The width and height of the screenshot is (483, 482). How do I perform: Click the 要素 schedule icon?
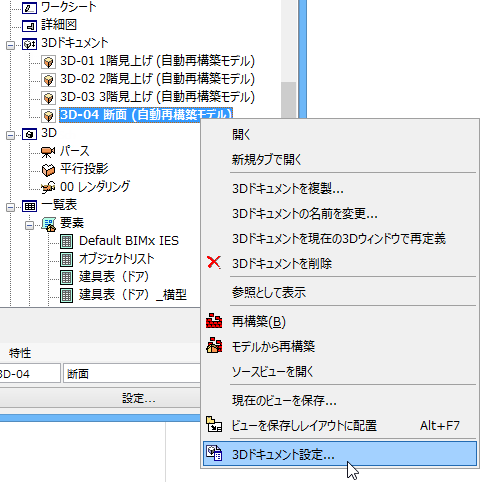coord(49,224)
